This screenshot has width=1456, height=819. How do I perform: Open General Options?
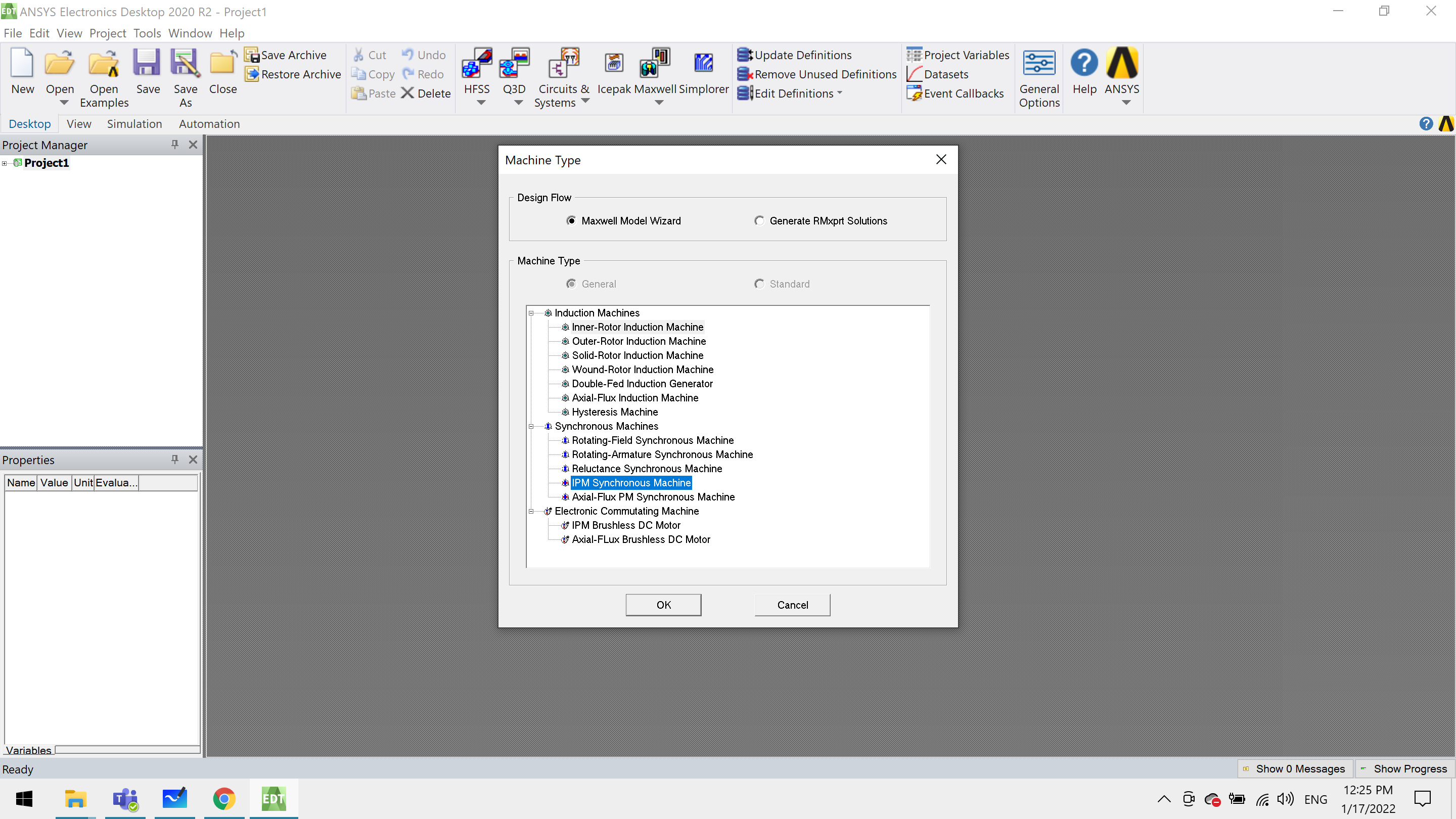1039,78
